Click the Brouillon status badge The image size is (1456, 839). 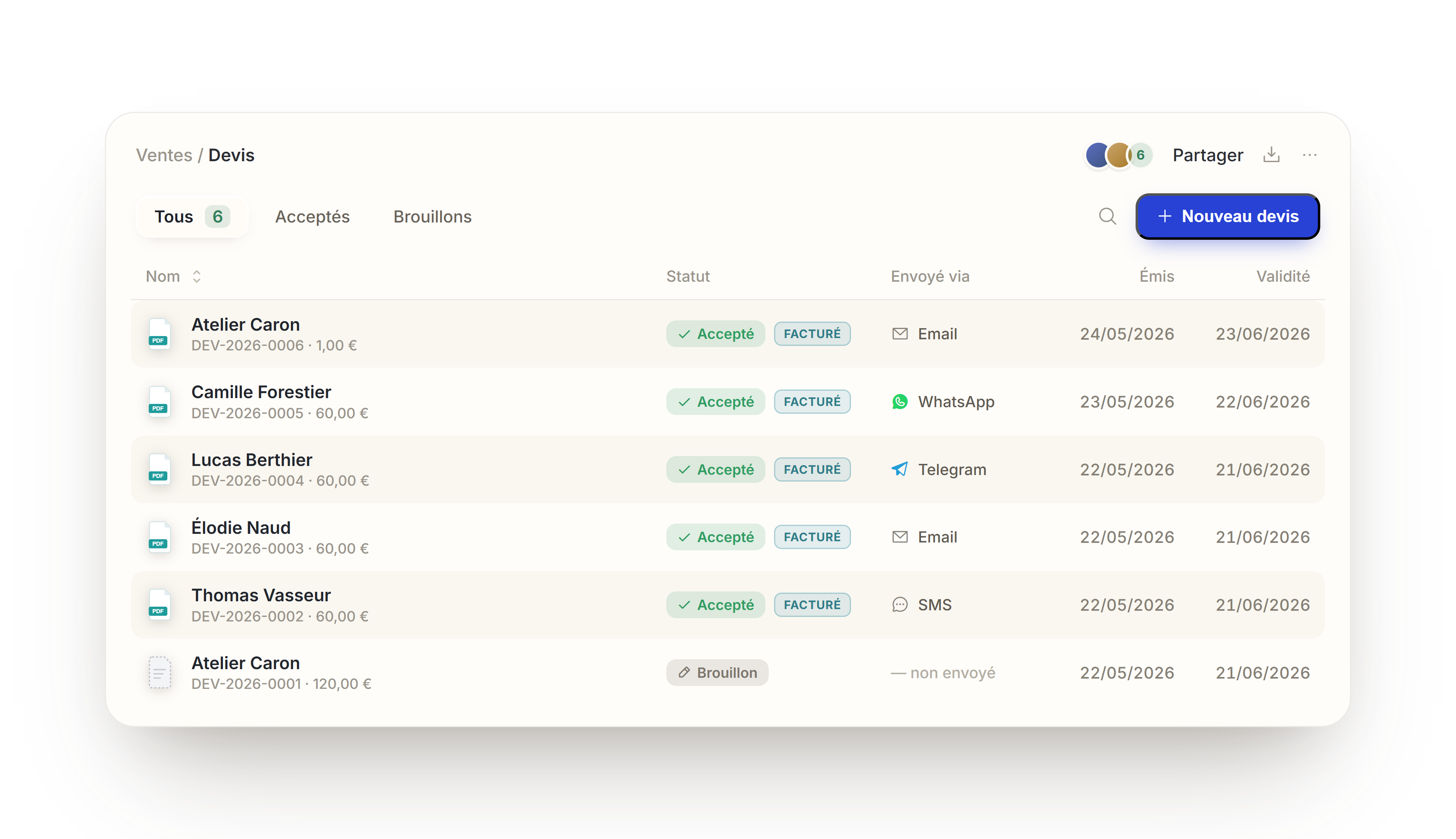pos(717,672)
